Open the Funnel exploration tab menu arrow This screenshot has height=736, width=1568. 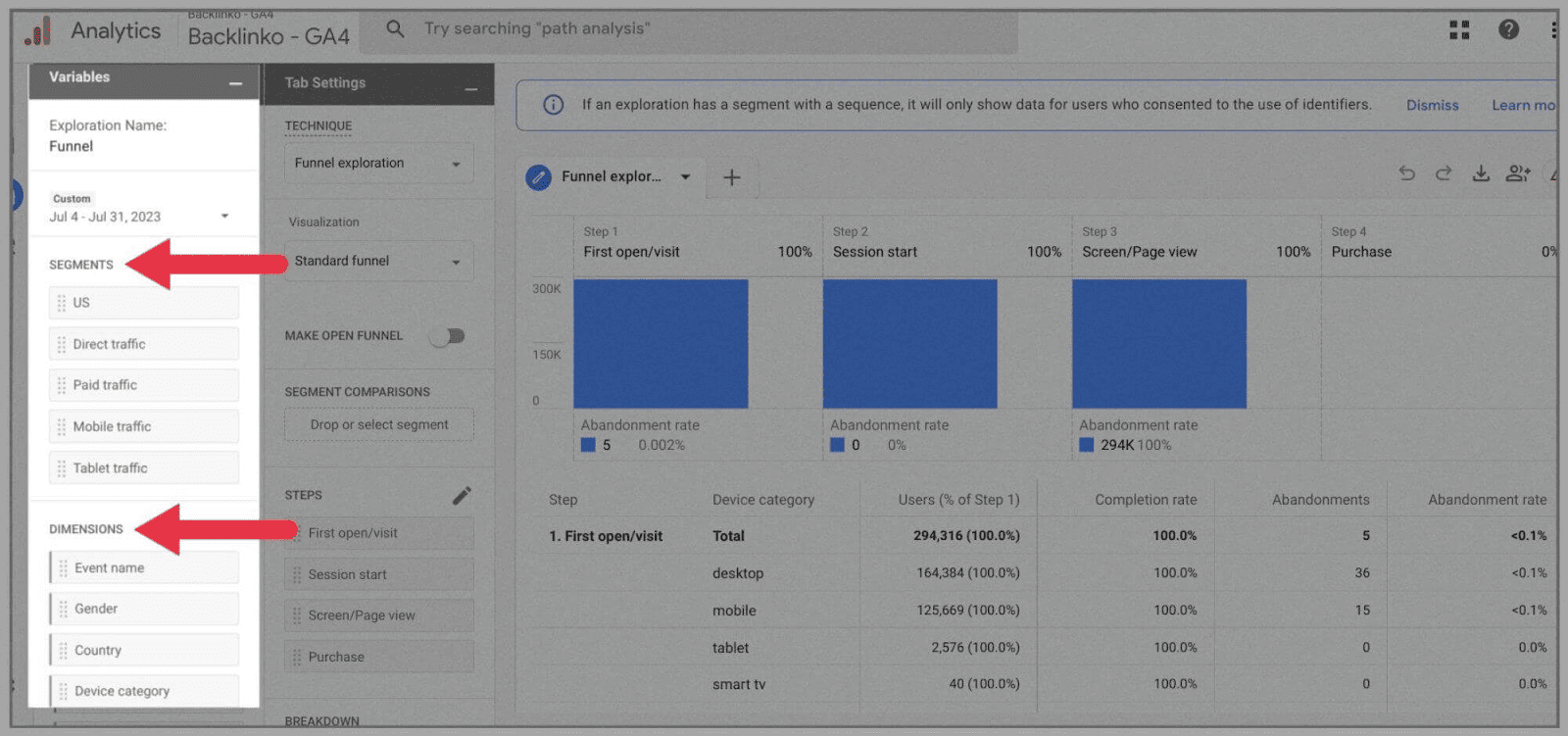tap(685, 177)
